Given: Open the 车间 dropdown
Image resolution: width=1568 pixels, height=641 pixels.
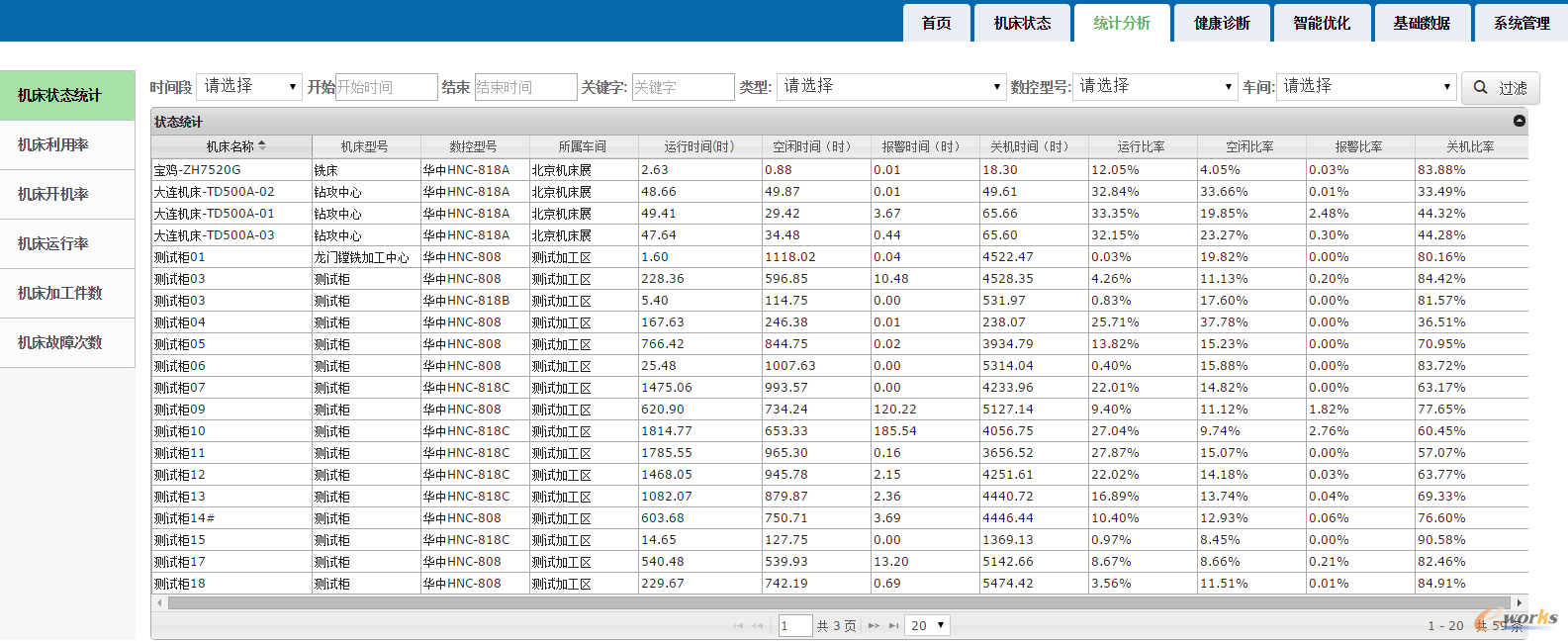Looking at the screenshot, I should [x=1366, y=87].
